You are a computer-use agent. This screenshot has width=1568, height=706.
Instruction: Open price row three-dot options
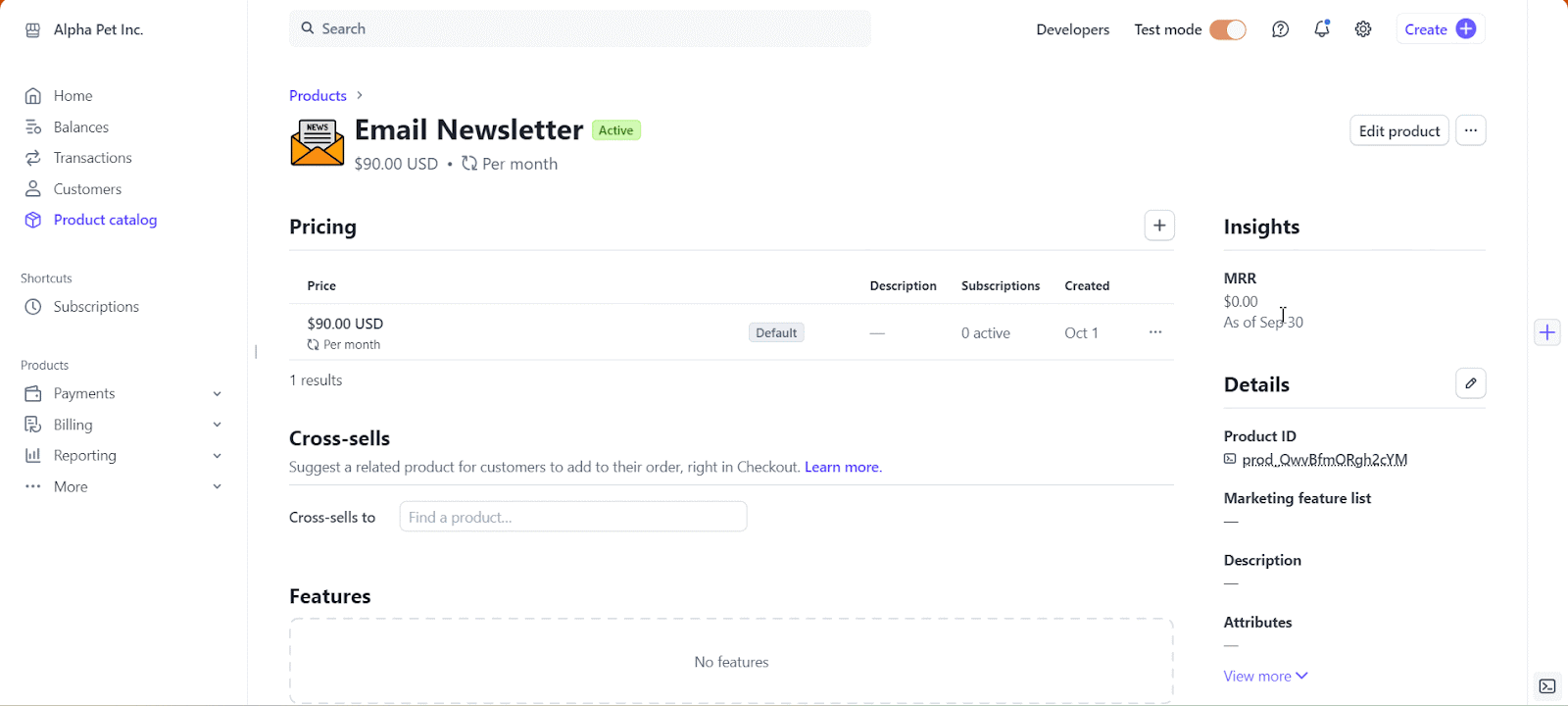[x=1155, y=332]
